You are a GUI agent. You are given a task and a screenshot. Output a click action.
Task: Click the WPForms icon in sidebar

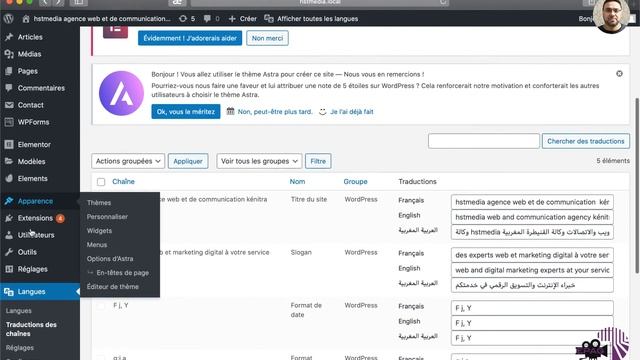(x=9, y=122)
